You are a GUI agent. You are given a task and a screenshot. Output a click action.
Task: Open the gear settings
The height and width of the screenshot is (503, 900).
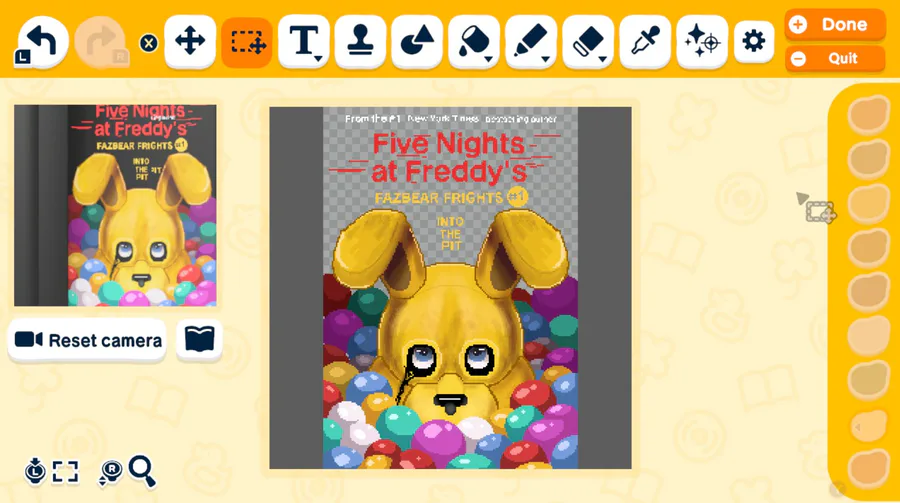coord(754,41)
